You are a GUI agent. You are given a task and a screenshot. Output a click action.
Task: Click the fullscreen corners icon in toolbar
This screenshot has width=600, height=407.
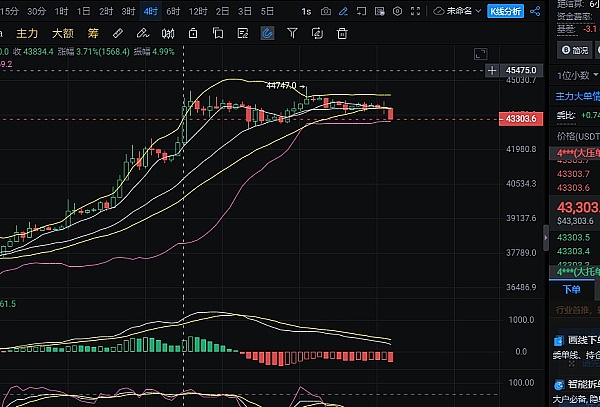pyautogui.click(x=417, y=11)
